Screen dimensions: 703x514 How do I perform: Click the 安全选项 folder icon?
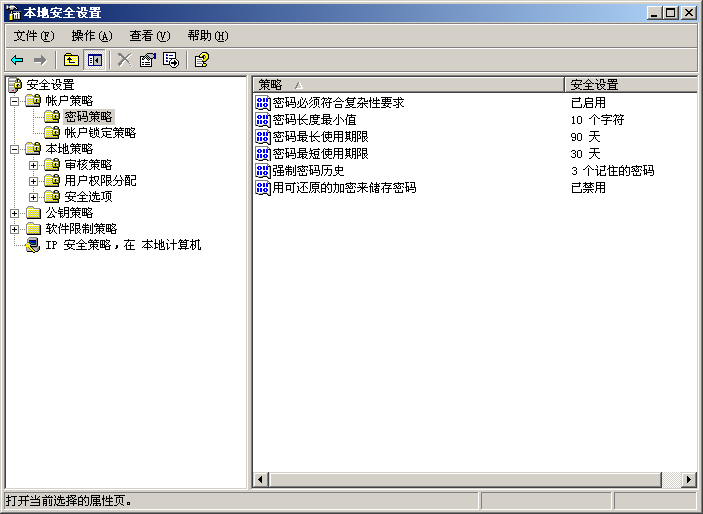coord(52,196)
